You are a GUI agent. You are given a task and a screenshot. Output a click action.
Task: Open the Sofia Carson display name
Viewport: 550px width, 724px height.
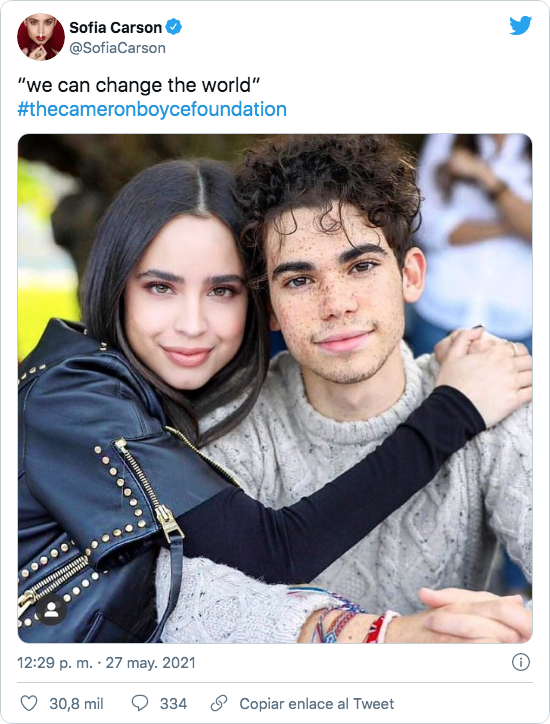click(115, 28)
